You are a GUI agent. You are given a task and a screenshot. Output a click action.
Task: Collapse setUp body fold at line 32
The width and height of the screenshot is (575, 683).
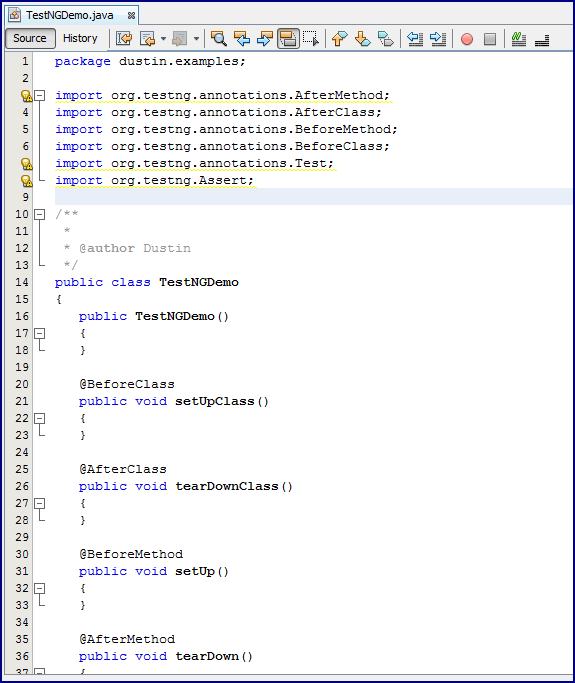(40, 588)
